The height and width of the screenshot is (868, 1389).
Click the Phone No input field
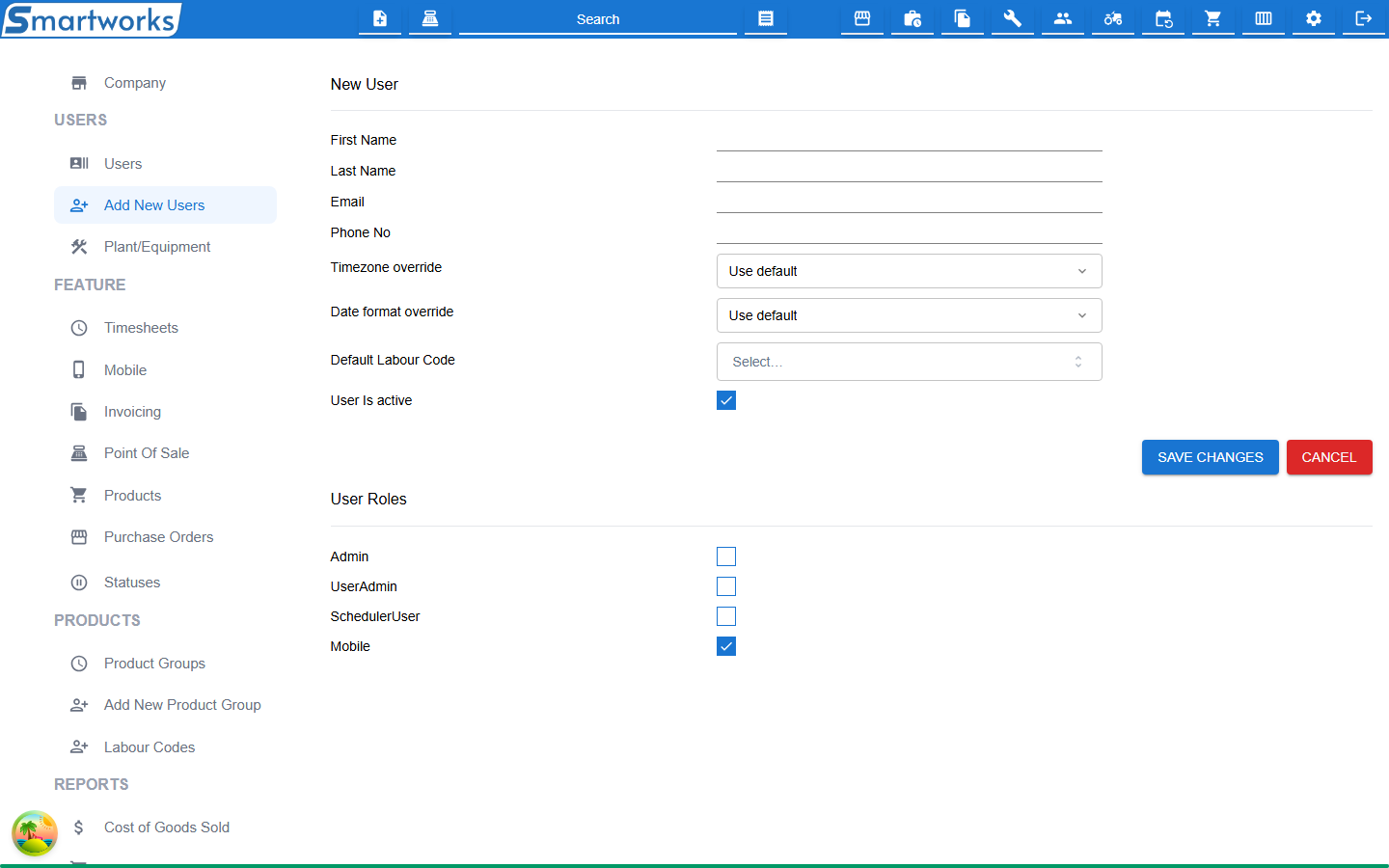click(x=909, y=232)
